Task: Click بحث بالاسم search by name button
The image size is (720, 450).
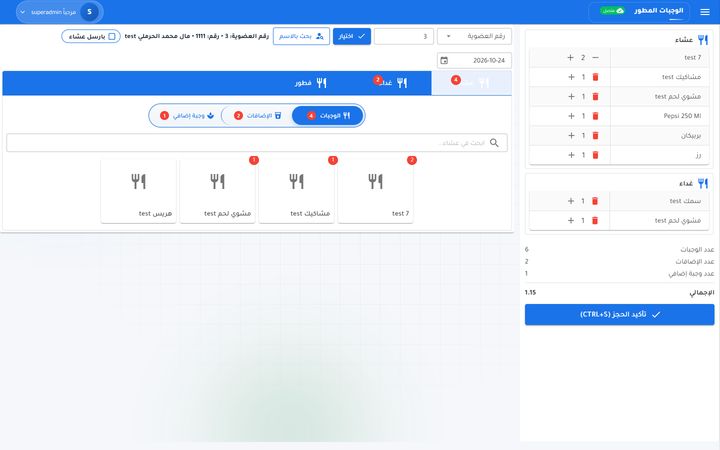Action: (x=301, y=36)
